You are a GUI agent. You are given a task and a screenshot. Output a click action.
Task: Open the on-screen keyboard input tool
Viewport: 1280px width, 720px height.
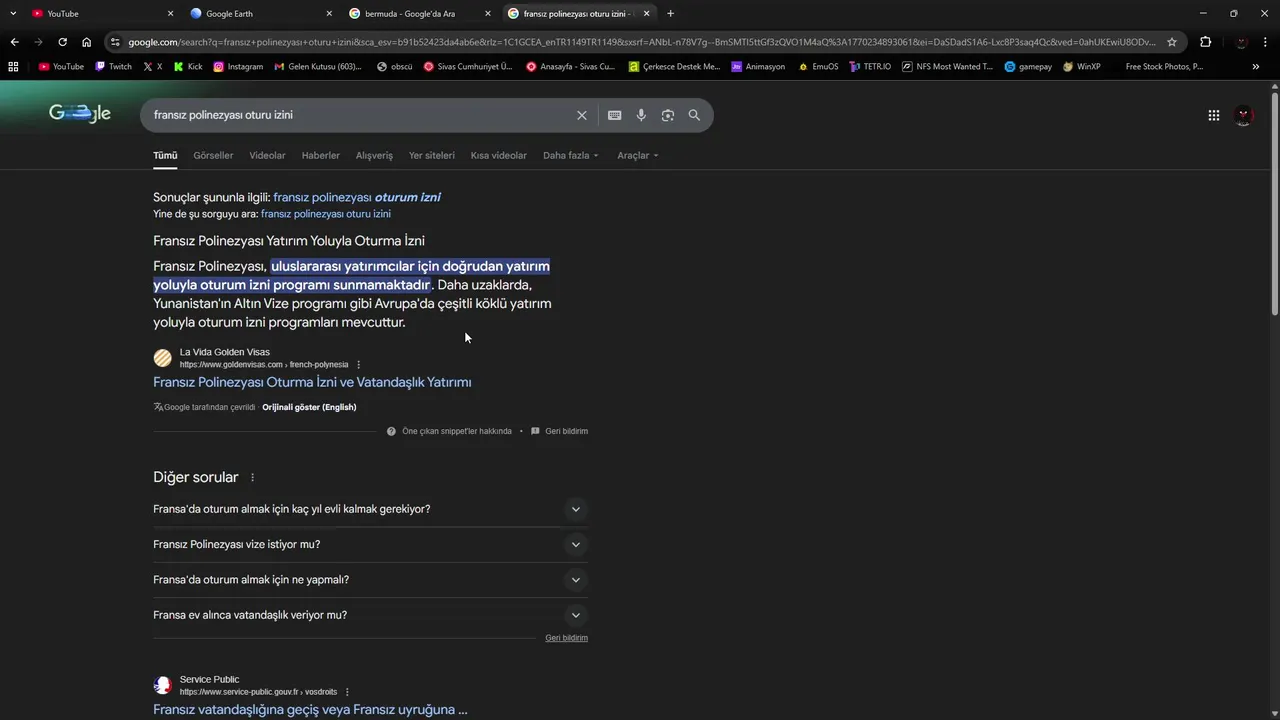coord(614,115)
